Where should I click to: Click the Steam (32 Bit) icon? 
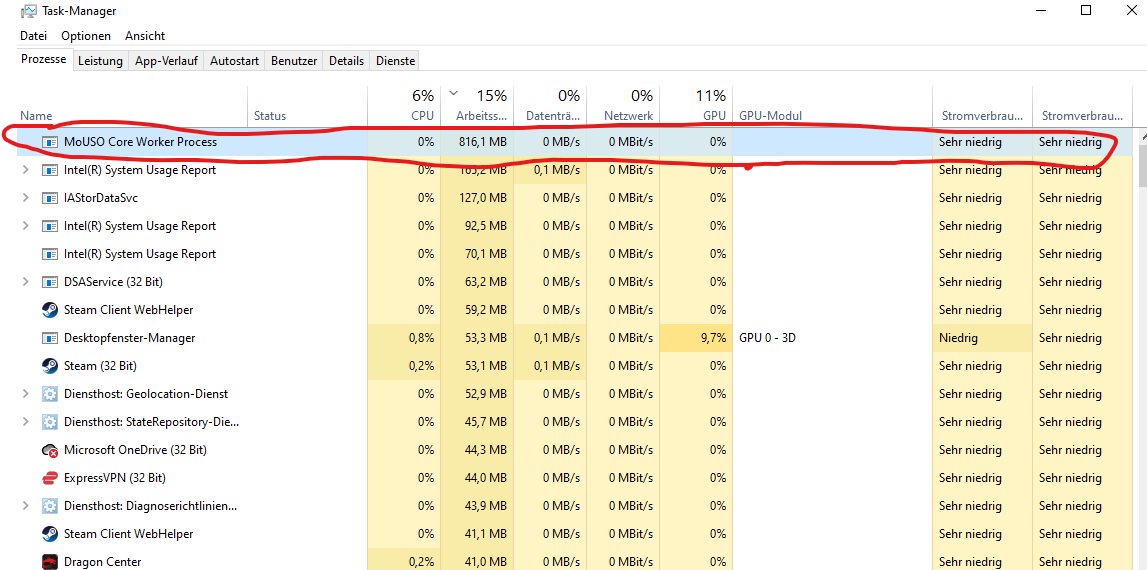click(50, 366)
